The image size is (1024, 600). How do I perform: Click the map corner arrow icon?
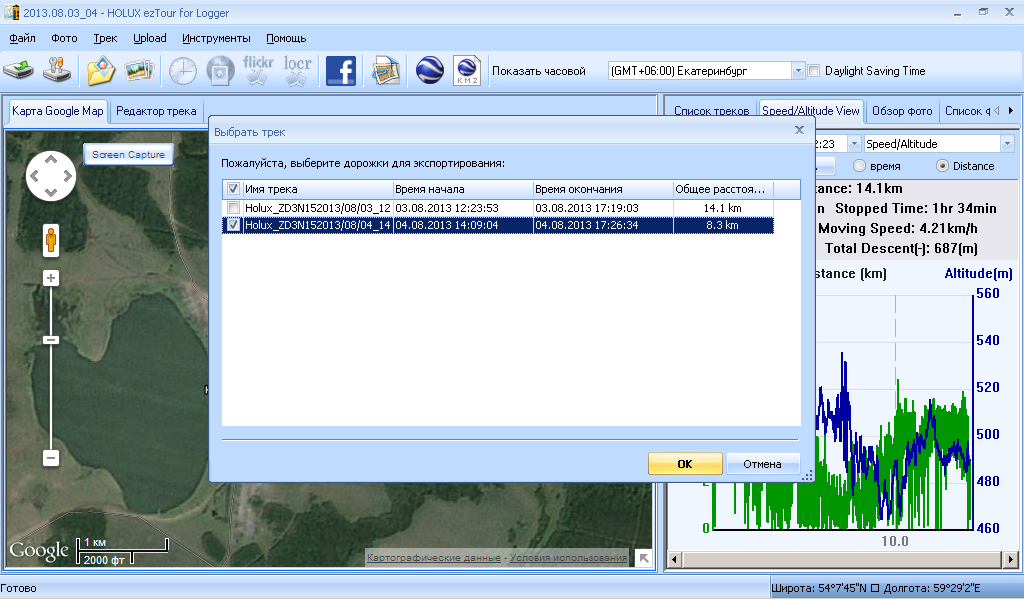coord(644,558)
